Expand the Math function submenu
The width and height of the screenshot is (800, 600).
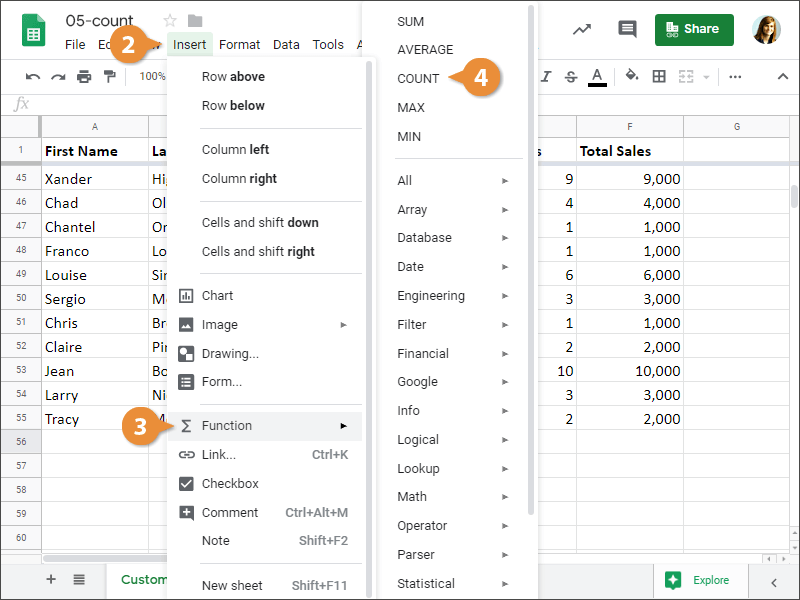click(x=453, y=496)
